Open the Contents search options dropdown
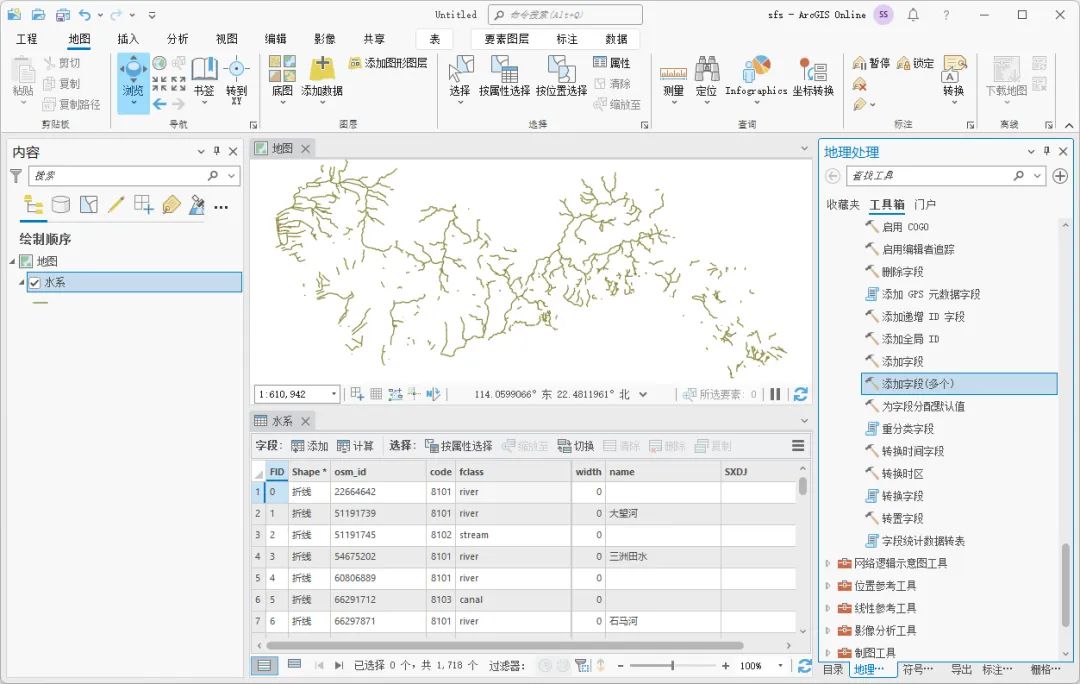1080x684 pixels. click(231, 176)
